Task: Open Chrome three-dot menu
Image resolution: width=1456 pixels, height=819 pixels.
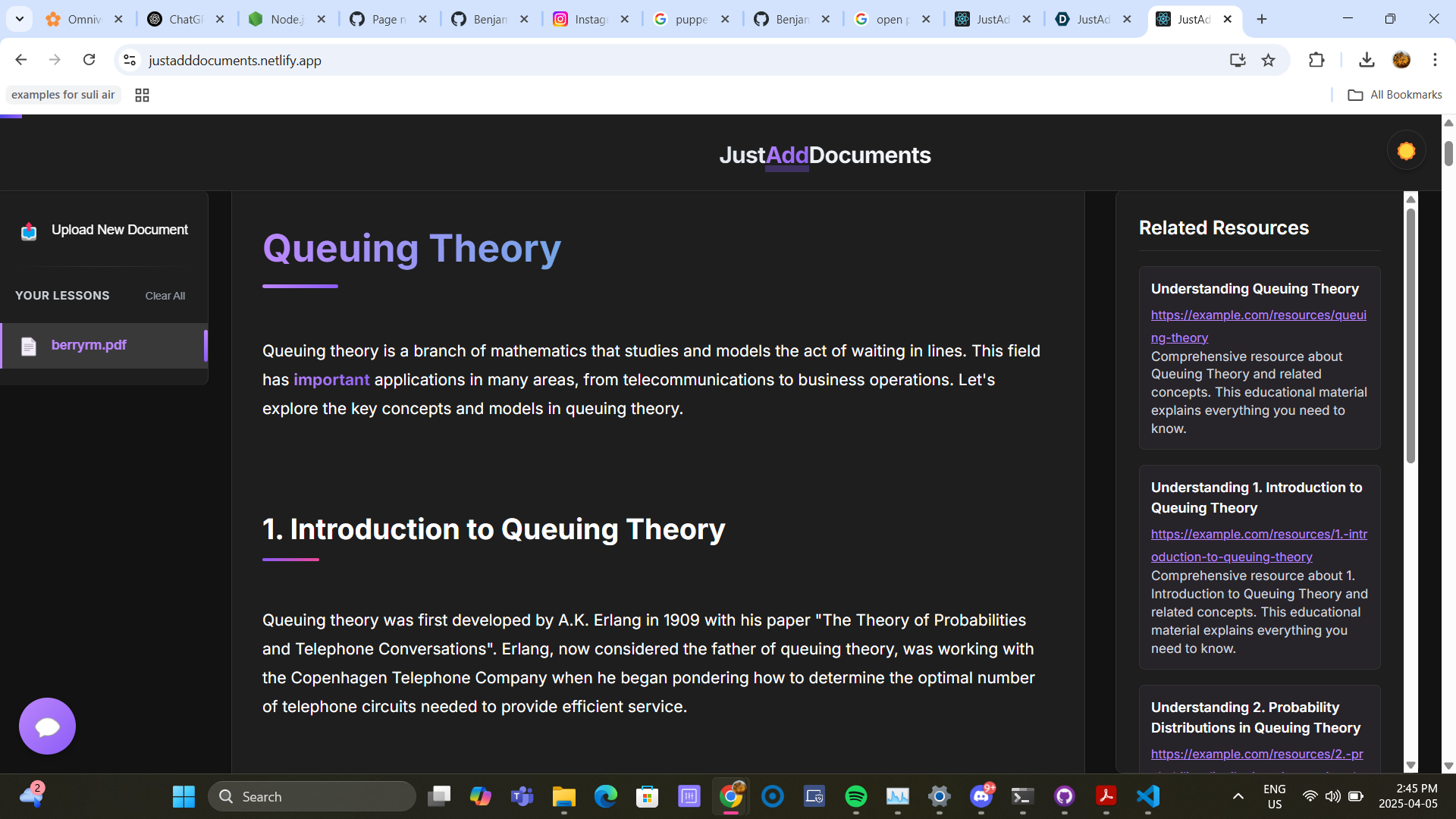Action: (1435, 60)
